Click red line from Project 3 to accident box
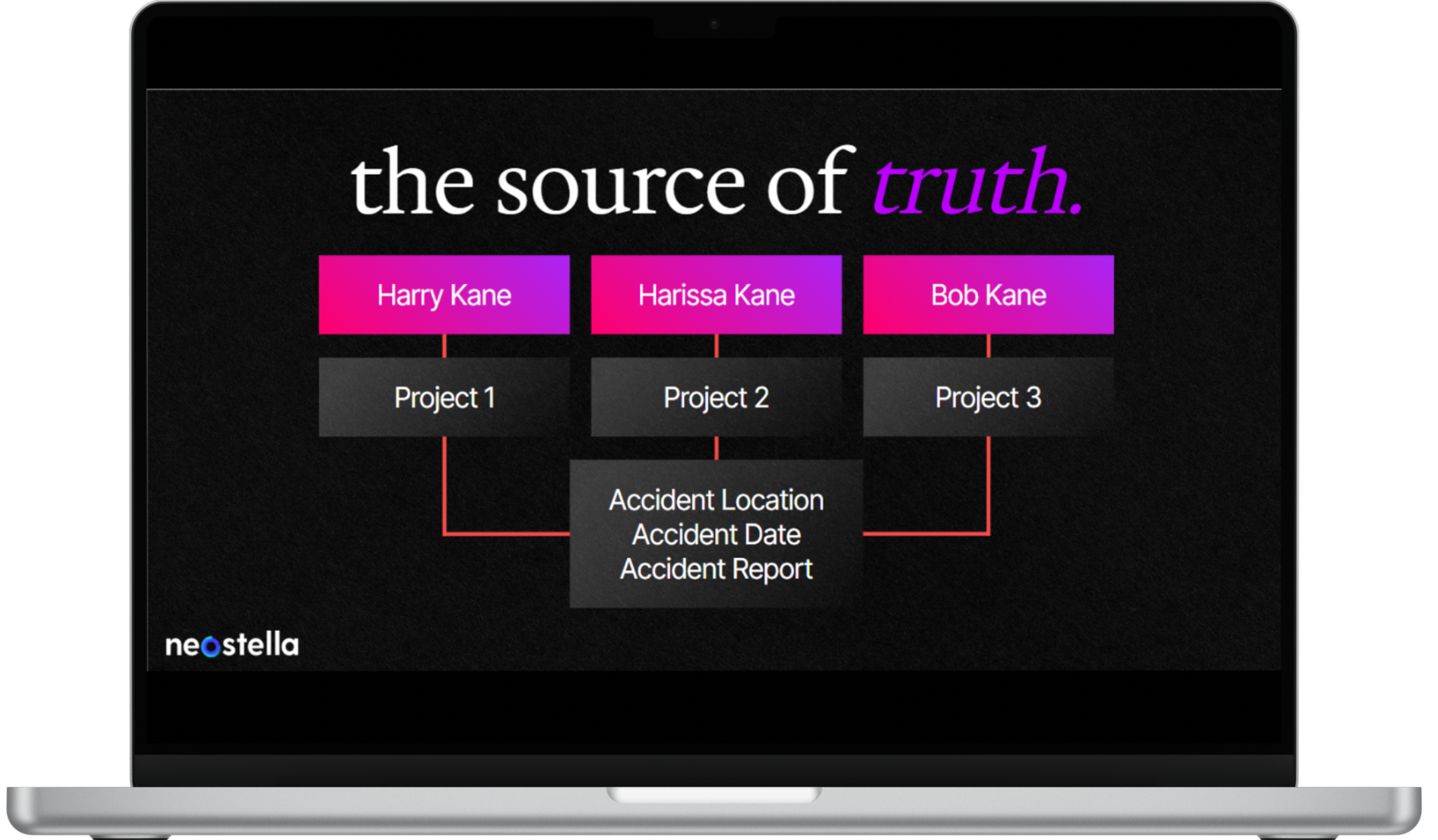The width and height of the screenshot is (1438, 840). tap(988, 494)
